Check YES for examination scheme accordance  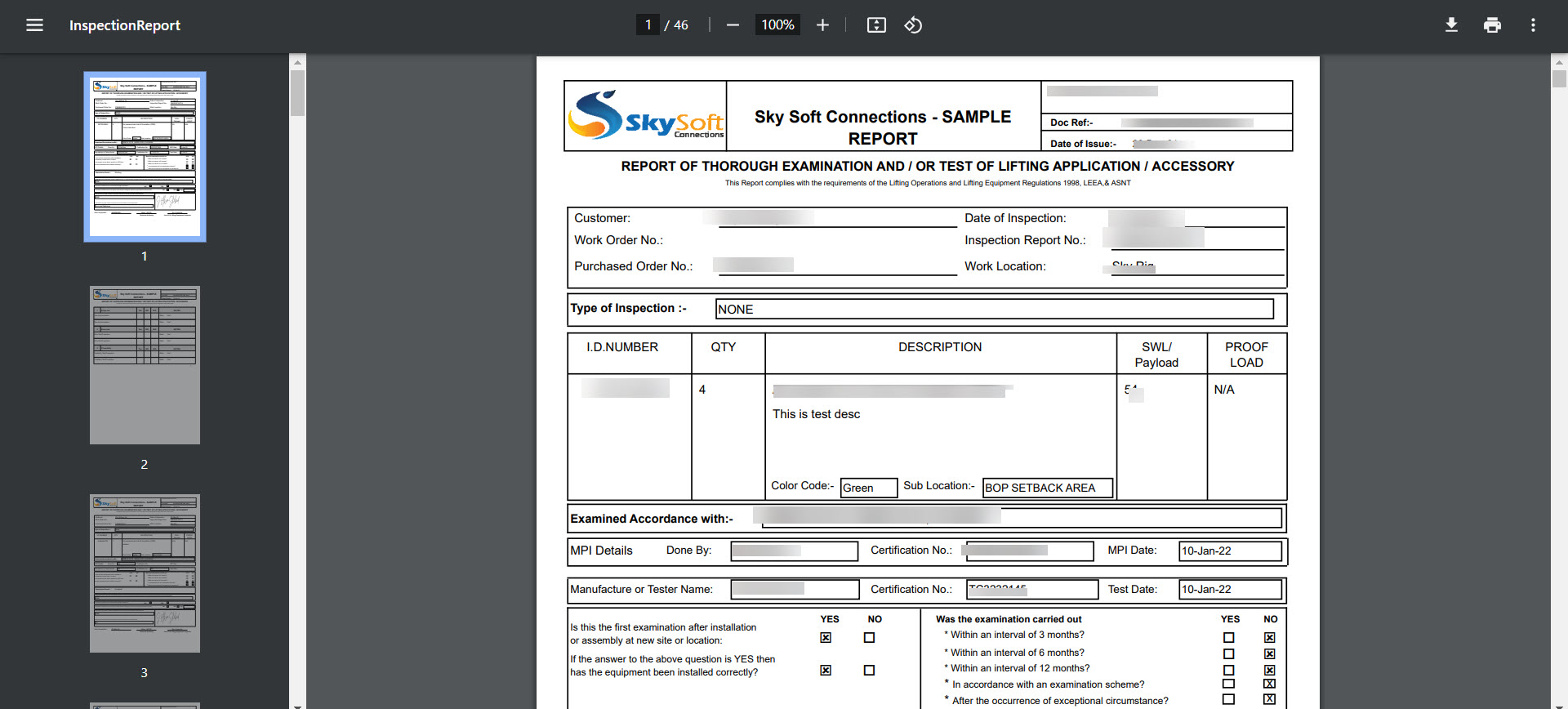[x=1228, y=684]
